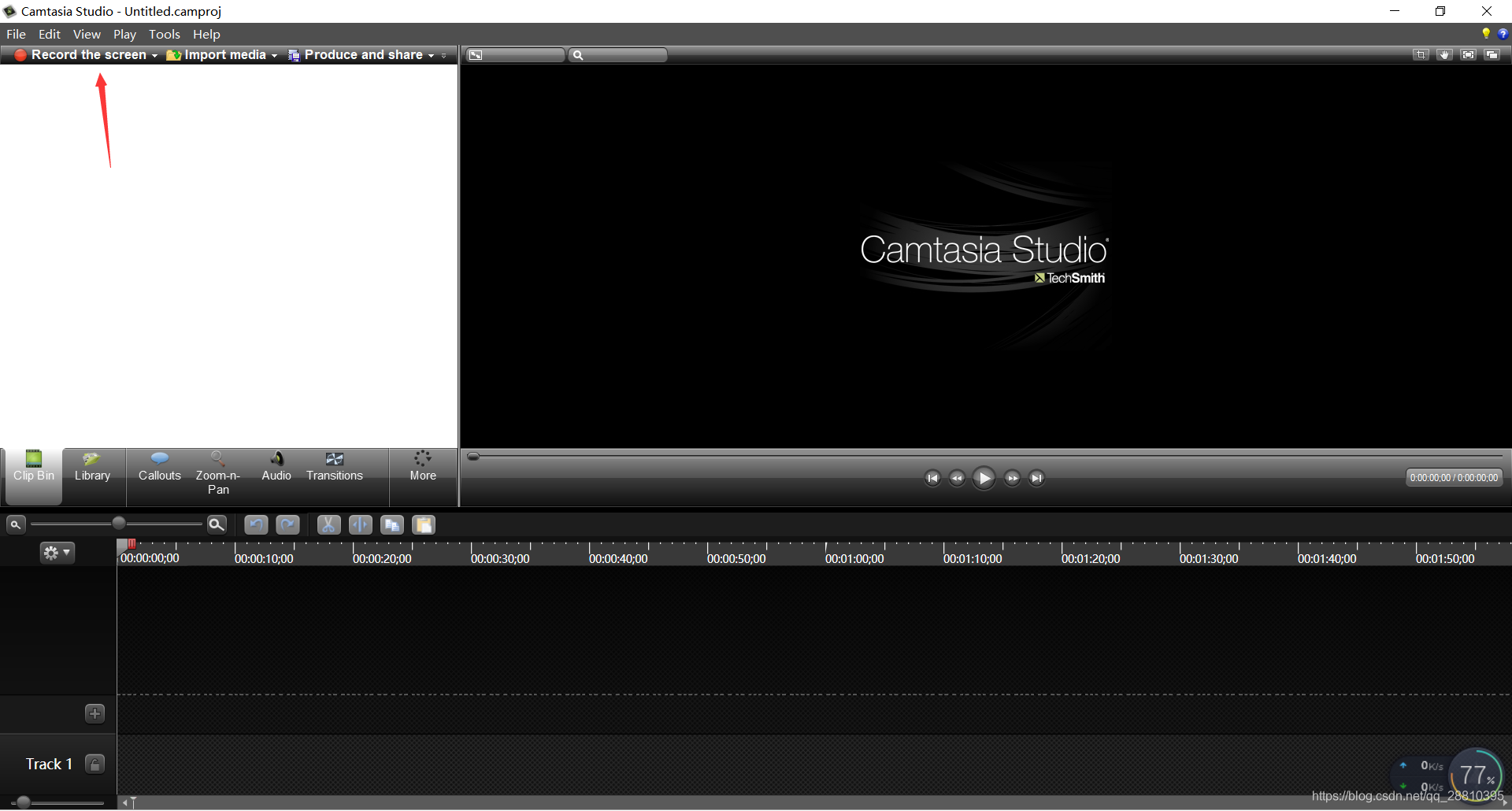
Task: Open the timeline settings gear dropdown
Action: [x=57, y=554]
